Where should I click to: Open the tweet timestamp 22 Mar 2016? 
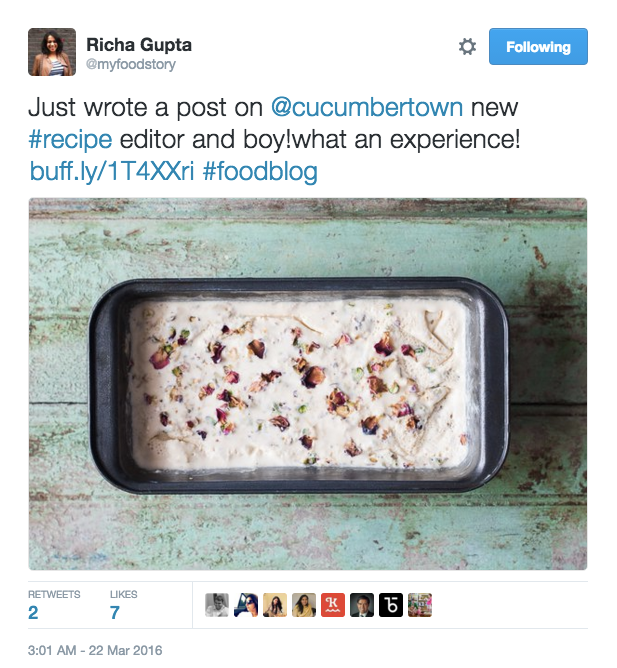[x=95, y=650]
